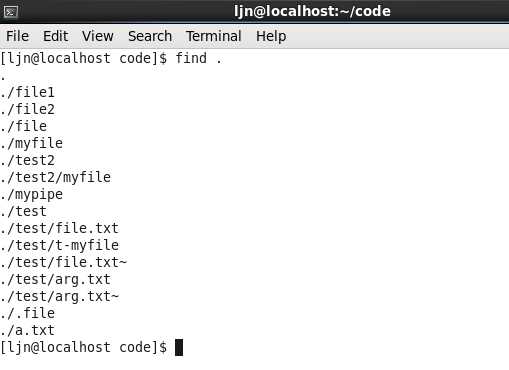The width and height of the screenshot is (509, 370).
Task: Click the window title ljn@localhost:~/code
Action: [x=312, y=11]
